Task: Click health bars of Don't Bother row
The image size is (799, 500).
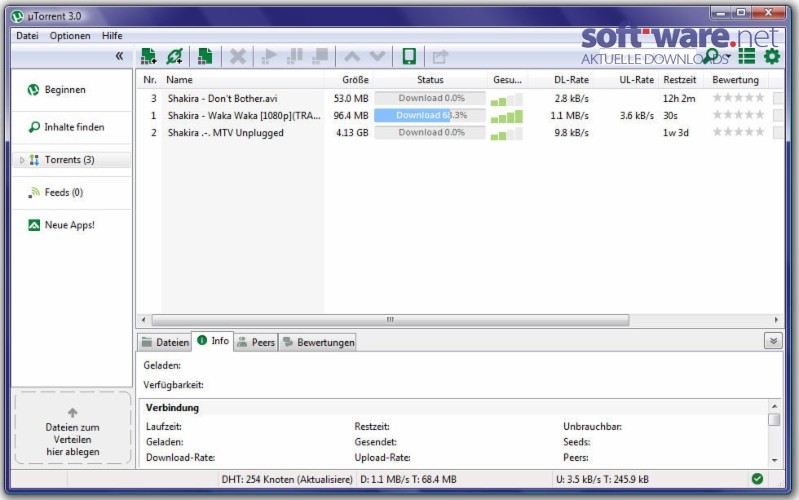Action: tap(507, 99)
